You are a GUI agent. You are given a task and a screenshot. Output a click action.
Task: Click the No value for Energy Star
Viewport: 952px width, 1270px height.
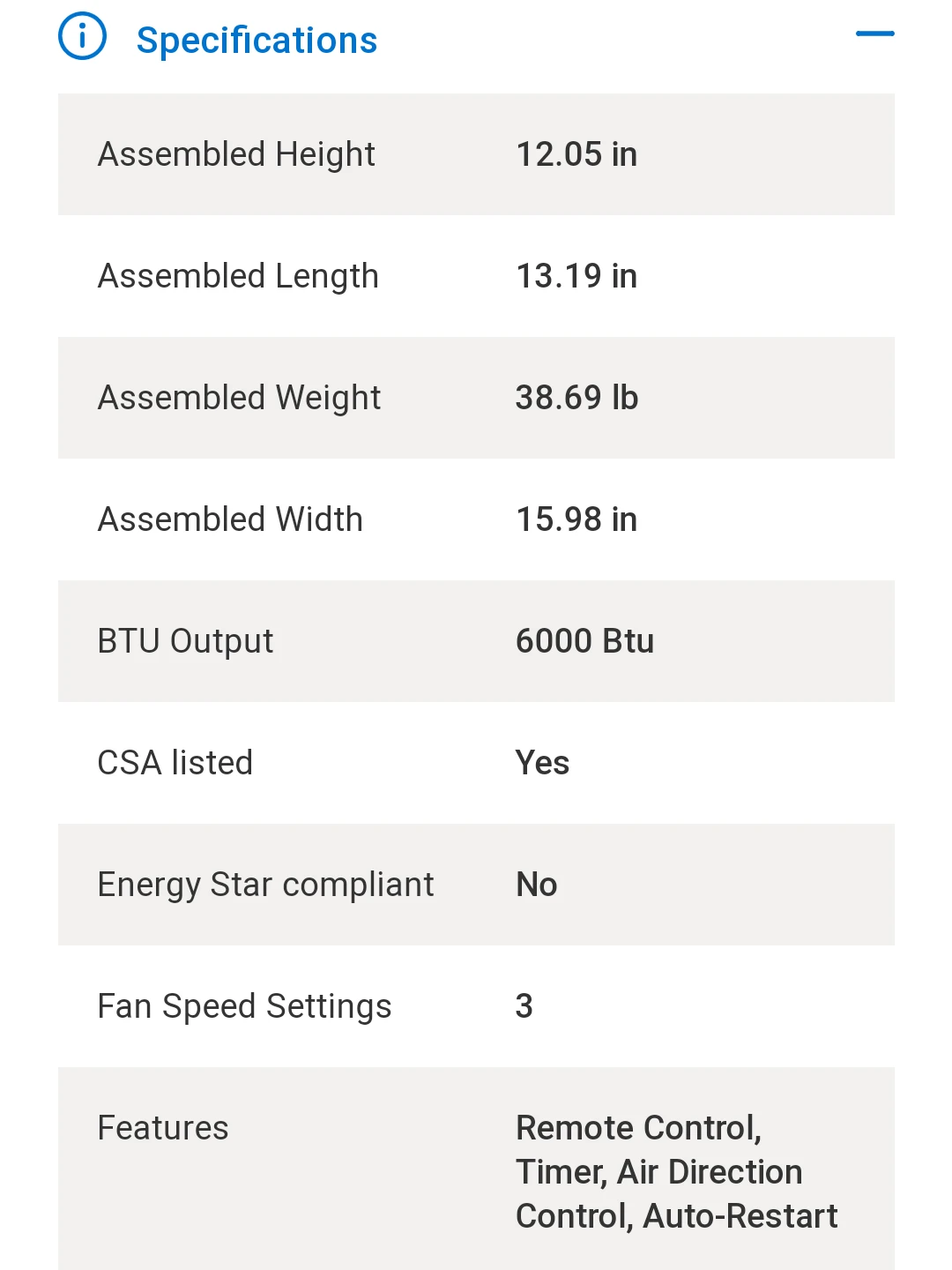pos(536,885)
